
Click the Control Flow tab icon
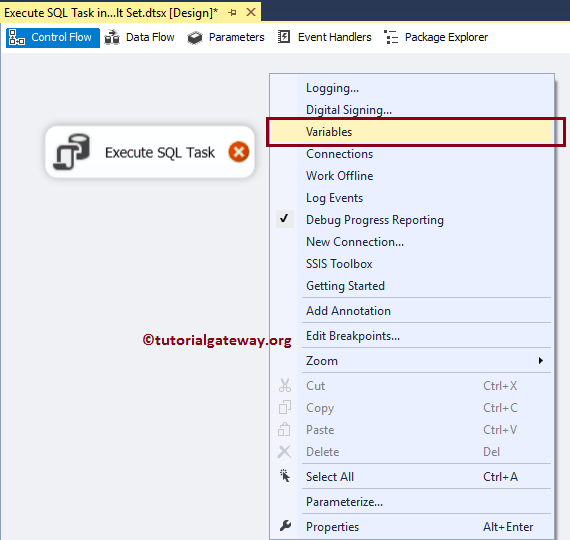(17, 37)
